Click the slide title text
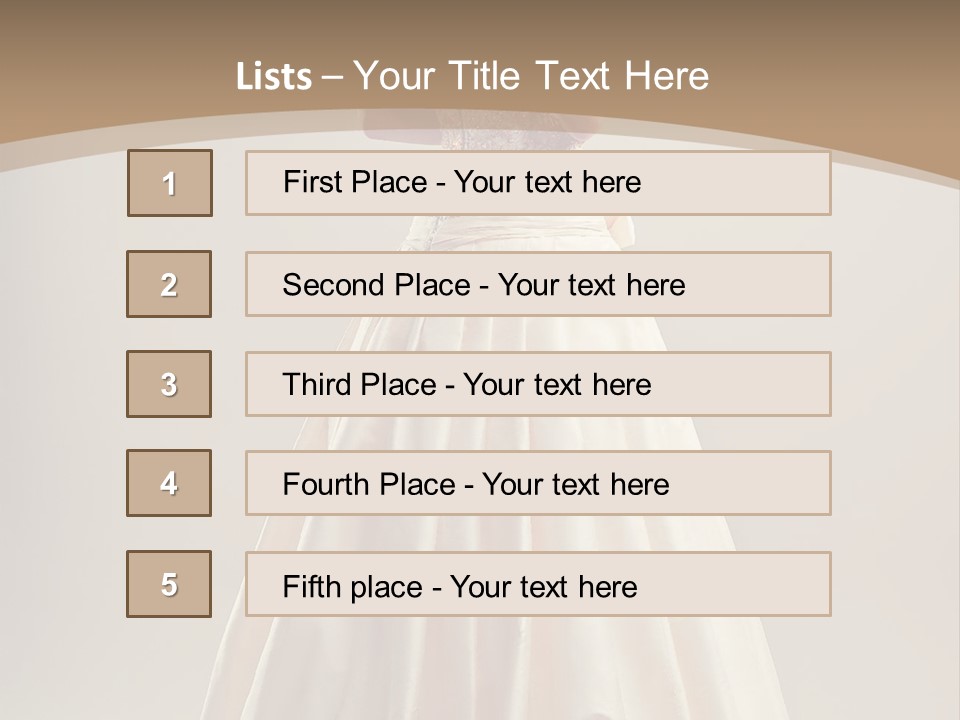 [x=472, y=76]
